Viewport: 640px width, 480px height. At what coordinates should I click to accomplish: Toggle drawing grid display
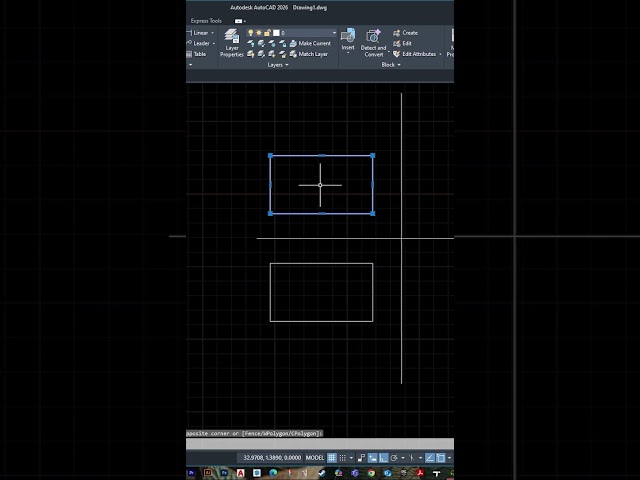[x=332, y=458]
